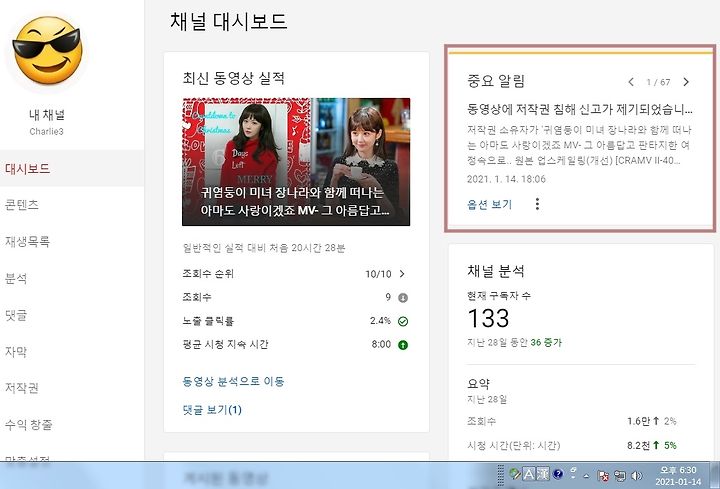Go to next notification in 중요 알림
The image size is (720, 489).
pos(686,82)
